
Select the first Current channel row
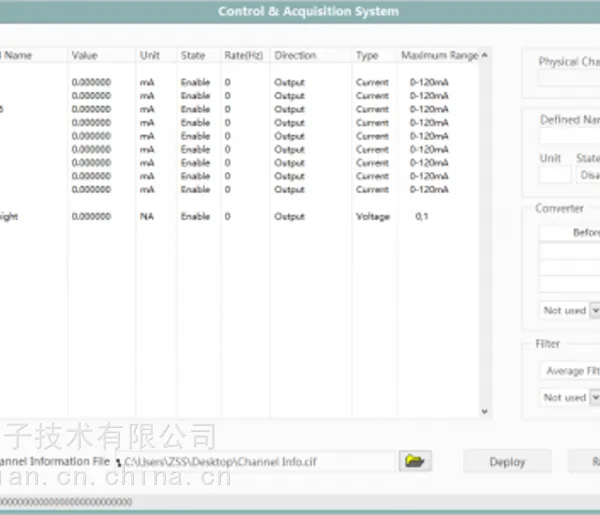click(239, 82)
